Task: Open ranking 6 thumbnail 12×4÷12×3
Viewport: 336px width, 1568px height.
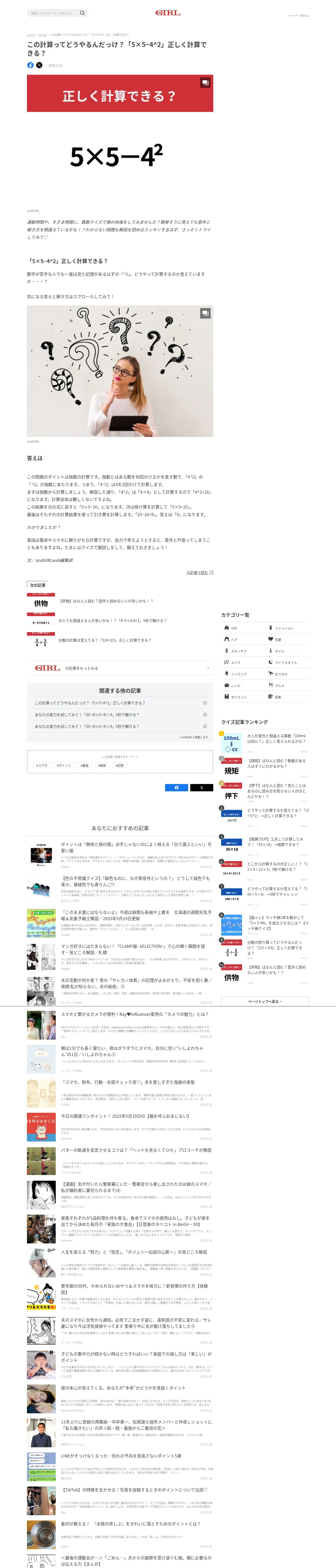Action: (x=232, y=871)
